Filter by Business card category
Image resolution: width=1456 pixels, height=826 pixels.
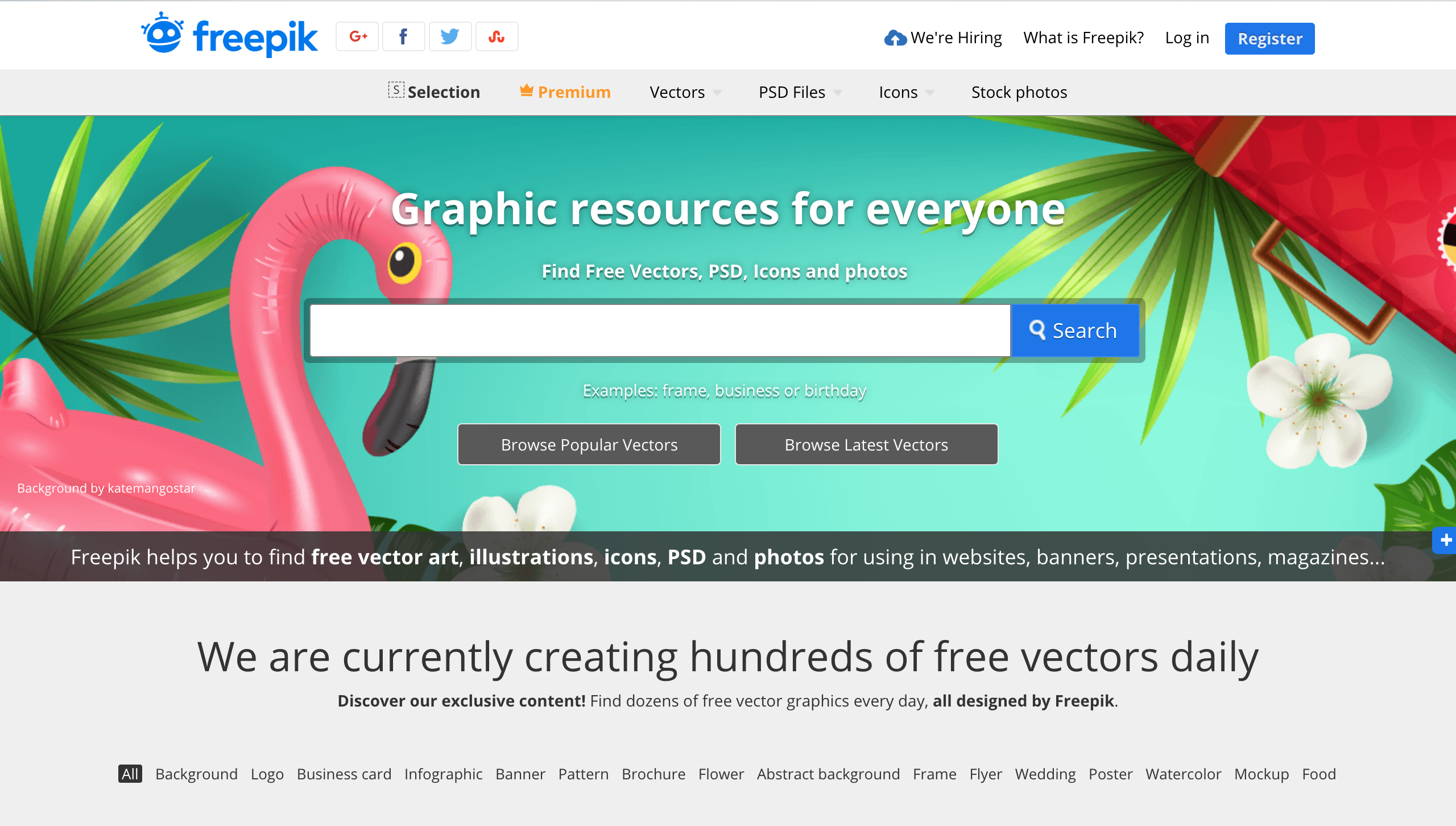click(x=344, y=774)
